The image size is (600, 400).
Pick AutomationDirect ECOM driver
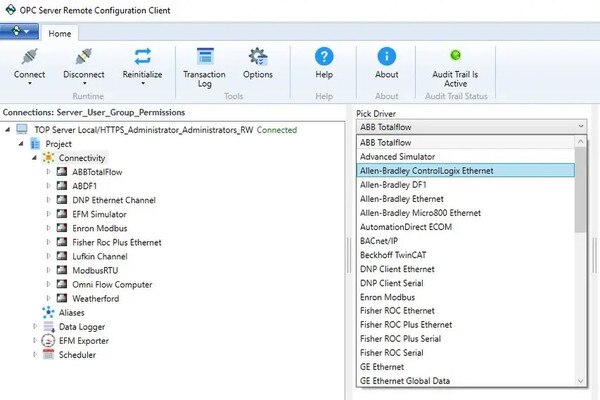(465, 227)
